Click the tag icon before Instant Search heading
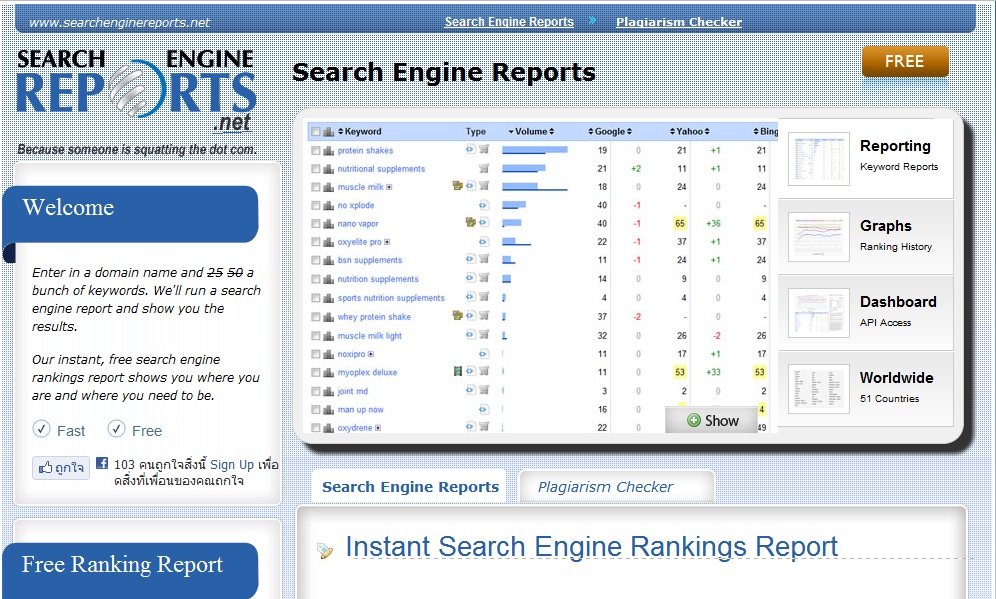Screen dimensions: 996x599 pyautogui.click(x=325, y=551)
